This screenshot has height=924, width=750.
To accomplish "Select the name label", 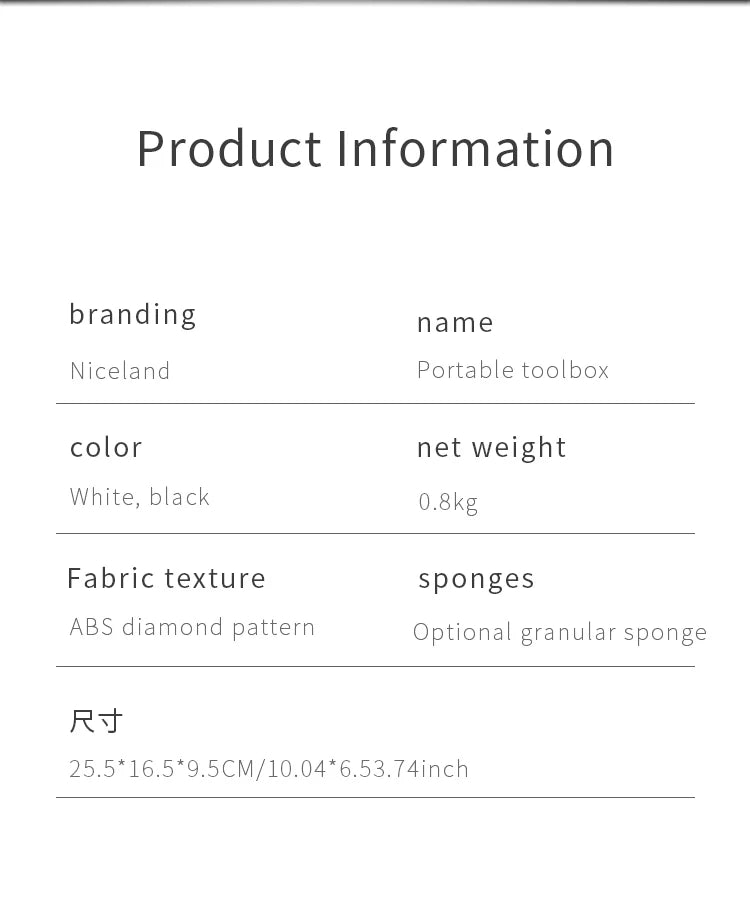I will click(x=455, y=323).
